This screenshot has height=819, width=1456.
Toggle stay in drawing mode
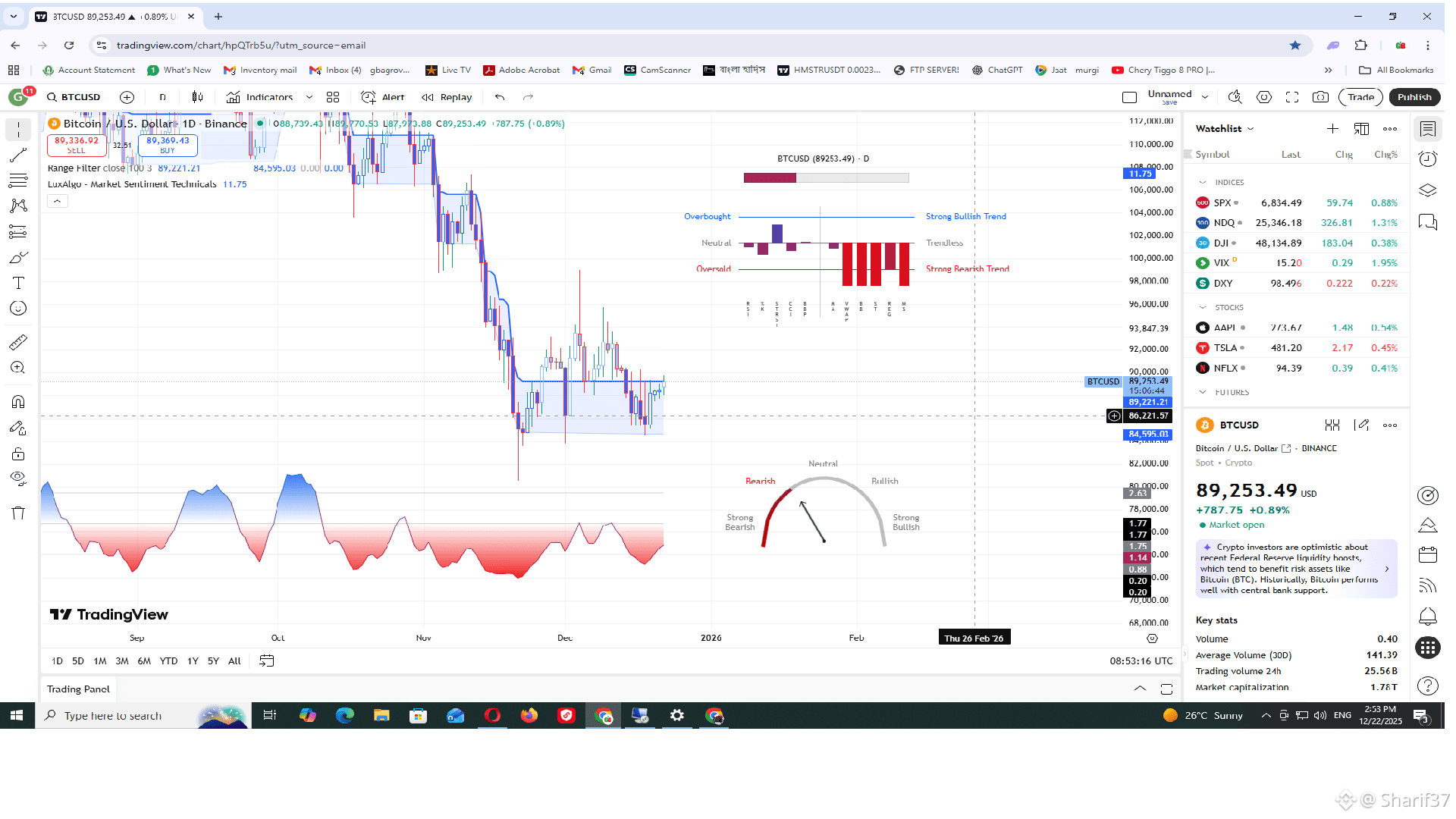click(x=18, y=428)
